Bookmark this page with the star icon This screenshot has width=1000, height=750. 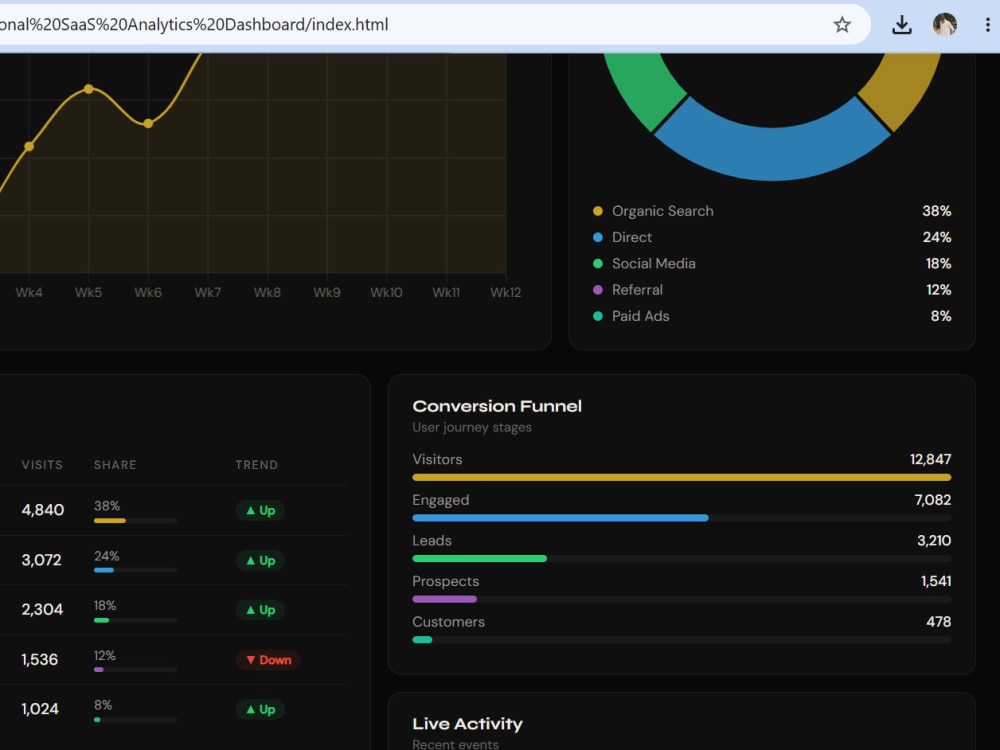click(842, 25)
